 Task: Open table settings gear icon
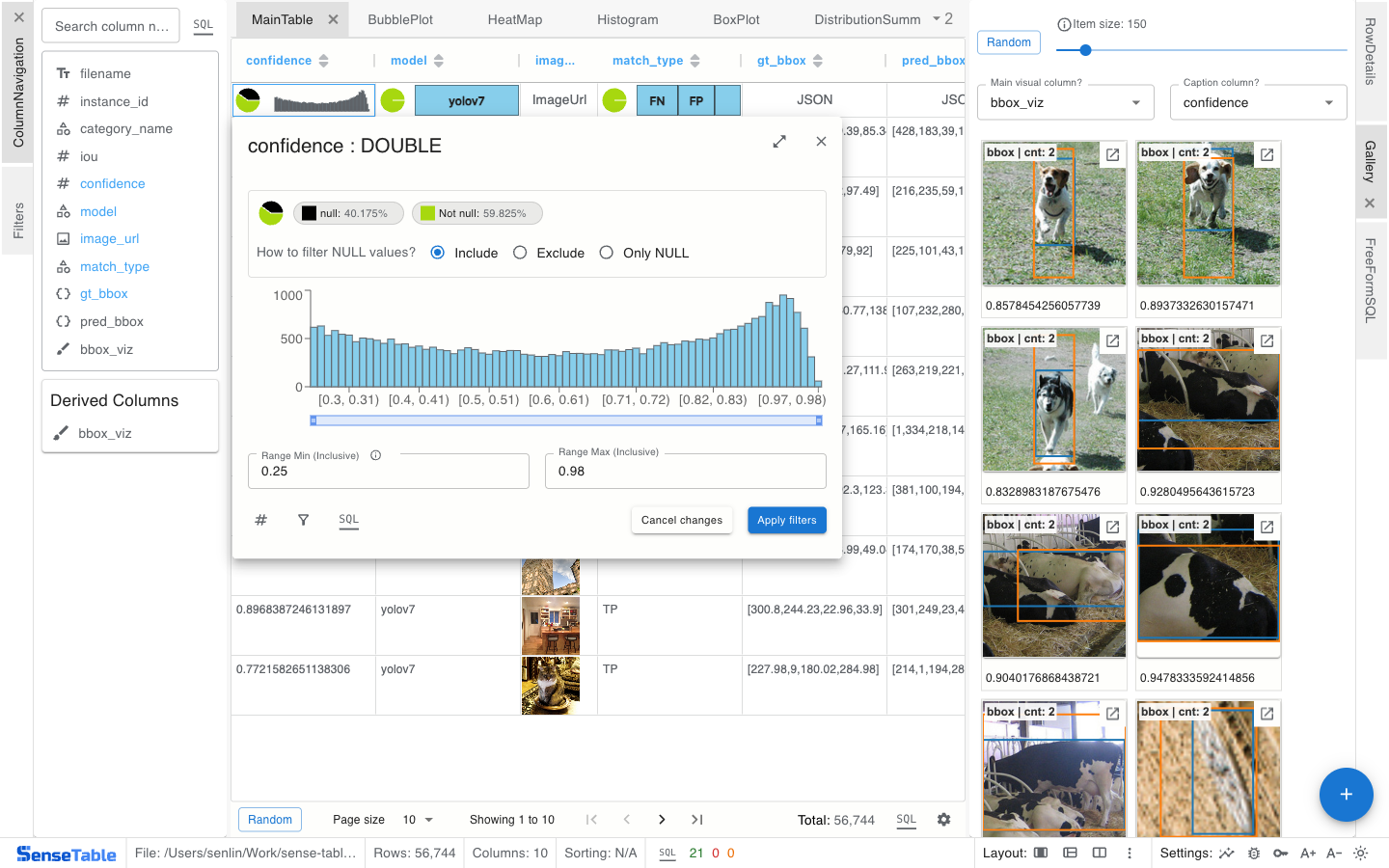click(x=943, y=820)
